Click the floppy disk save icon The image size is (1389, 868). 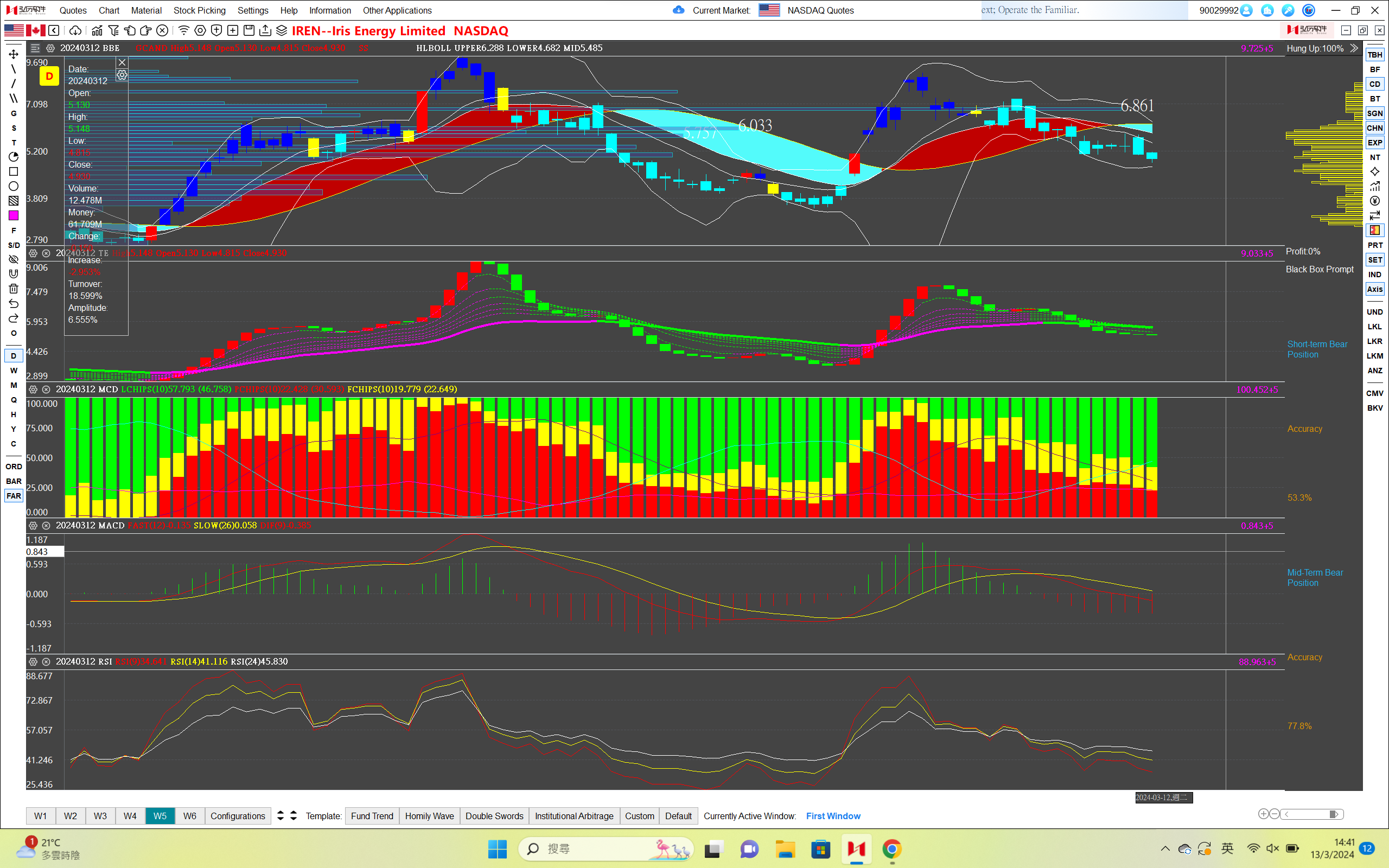[249, 30]
